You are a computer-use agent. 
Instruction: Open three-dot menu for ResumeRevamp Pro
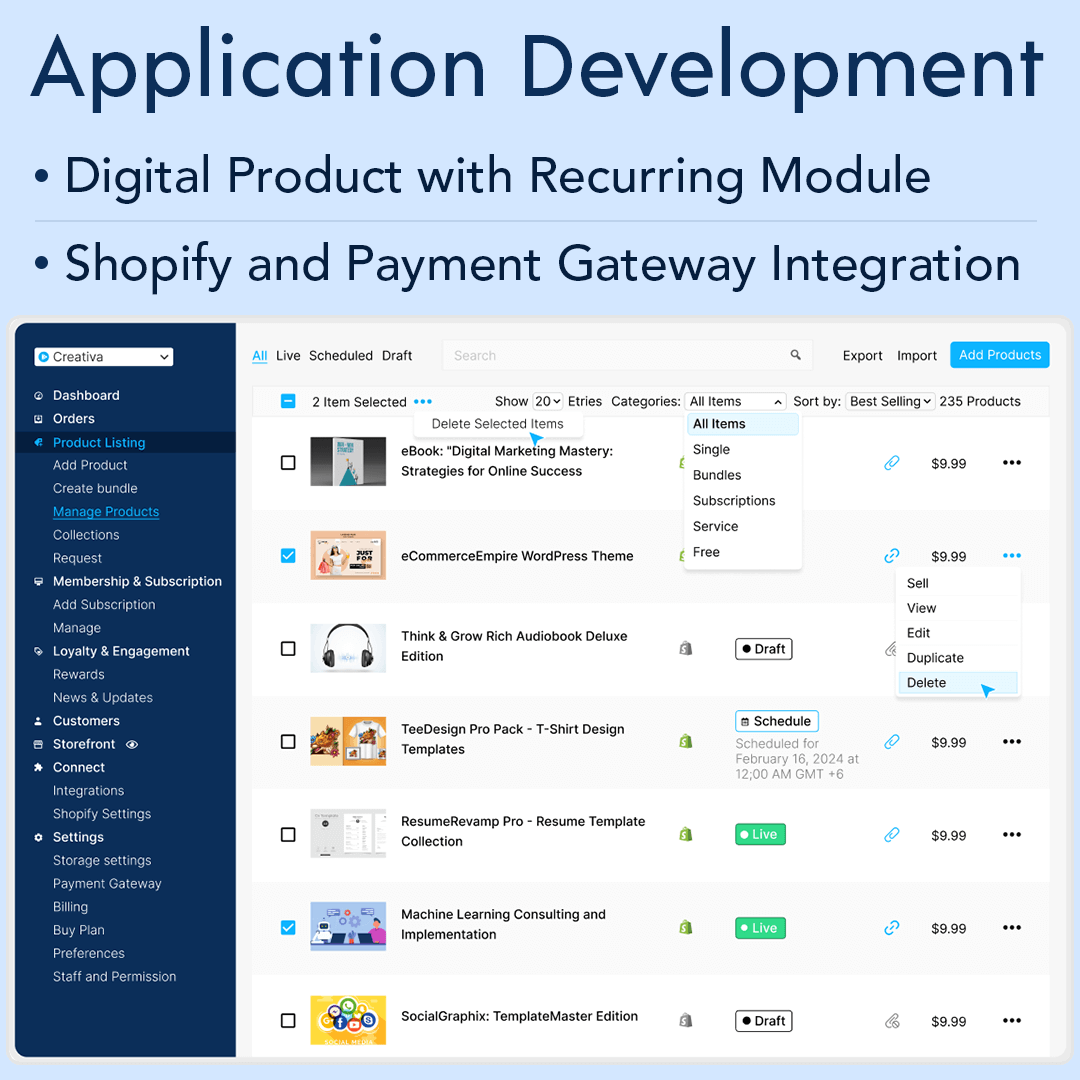click(x=1012, y=835)
